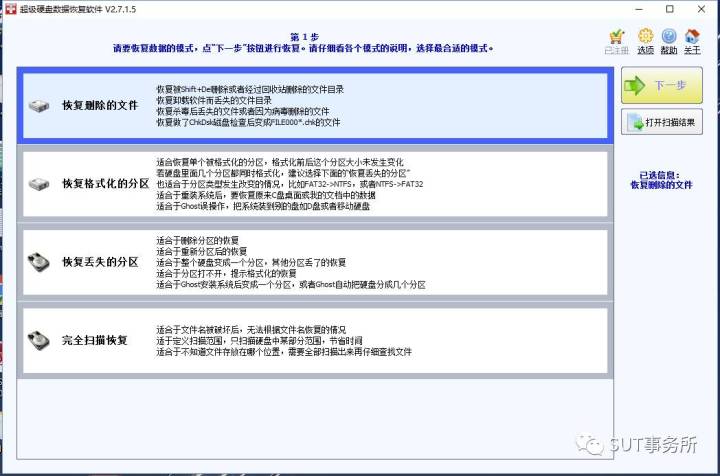The image size is (720, 476).
Task: Select the 恢复格式化的分区 mode
Action: tap(315, 184)
